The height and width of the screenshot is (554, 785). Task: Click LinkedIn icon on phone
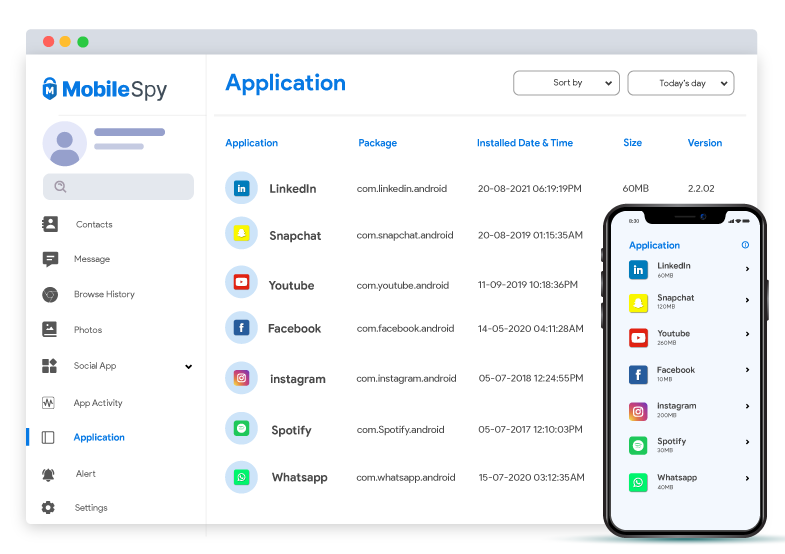638,270
